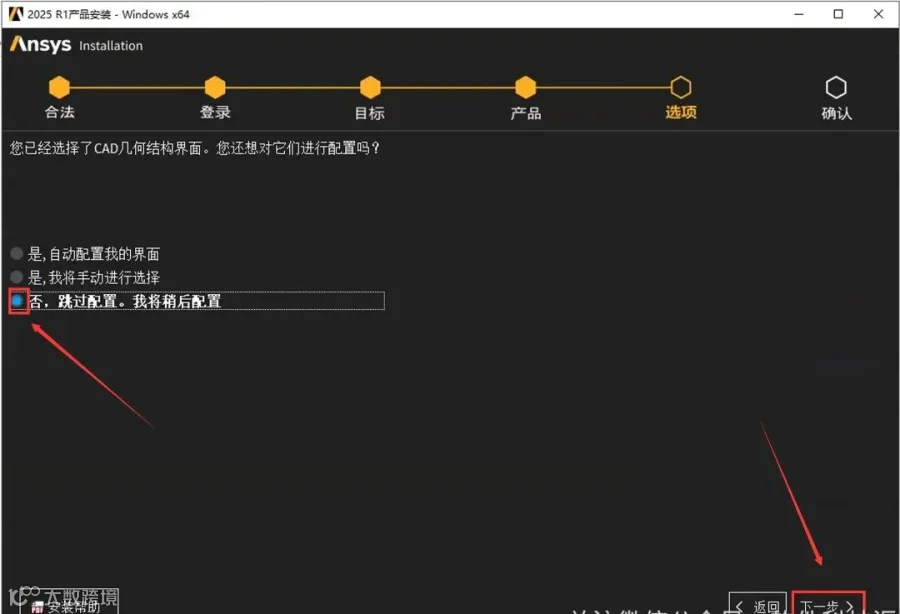Click the 登录 step label

215,112
